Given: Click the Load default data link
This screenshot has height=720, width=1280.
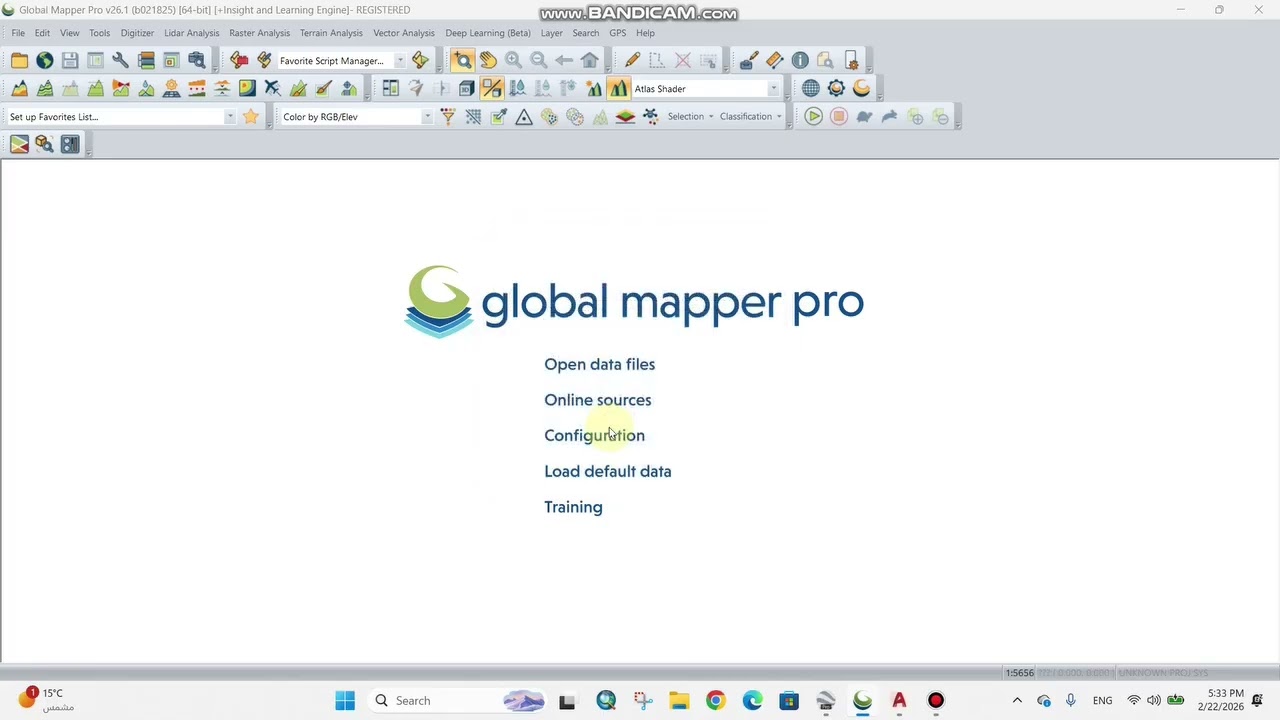Looking at the screenshot, I should pyautogui.click(x=608, y=471).
